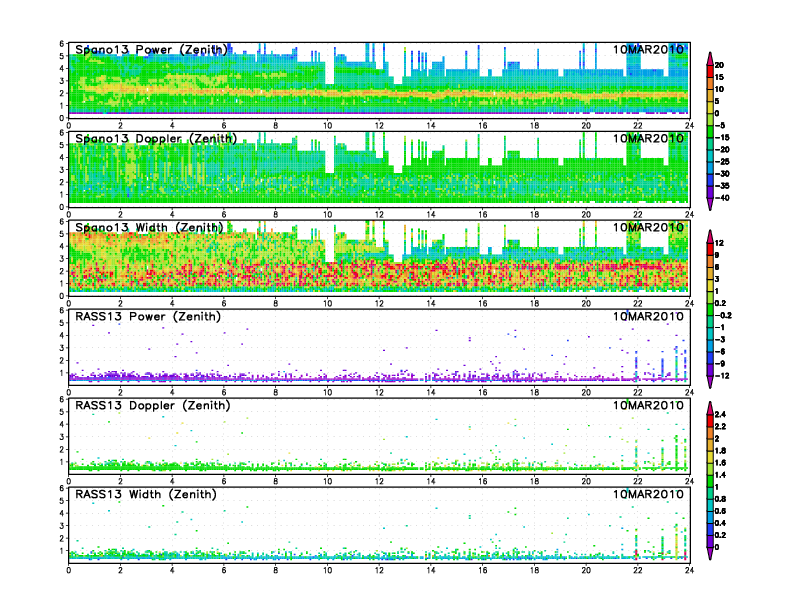Click the RASS13 Doppler (Zenith) title
This screenshot has height=612, width=792.
(153, 405)
